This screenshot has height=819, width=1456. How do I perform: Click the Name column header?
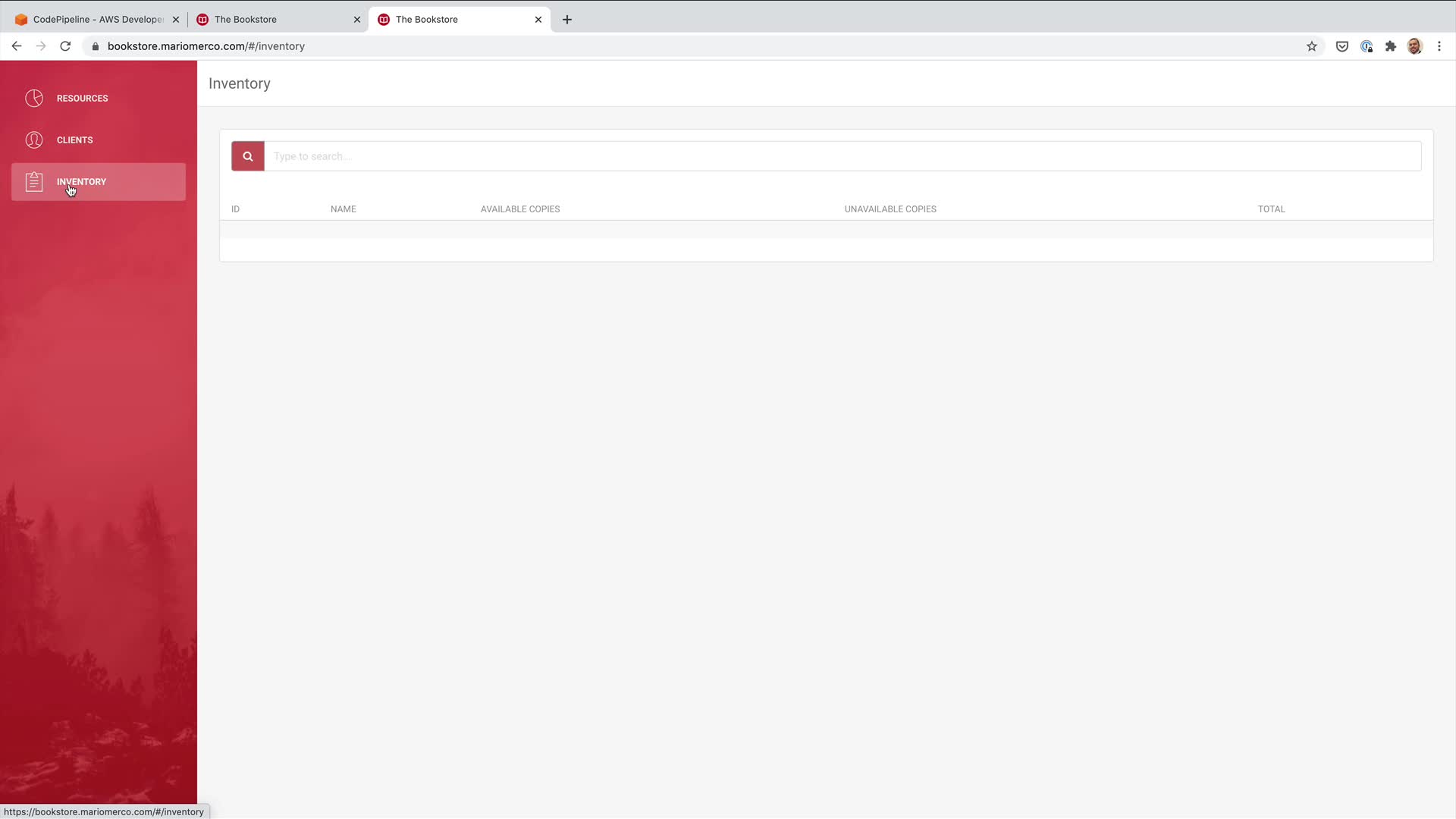point(343,209)
